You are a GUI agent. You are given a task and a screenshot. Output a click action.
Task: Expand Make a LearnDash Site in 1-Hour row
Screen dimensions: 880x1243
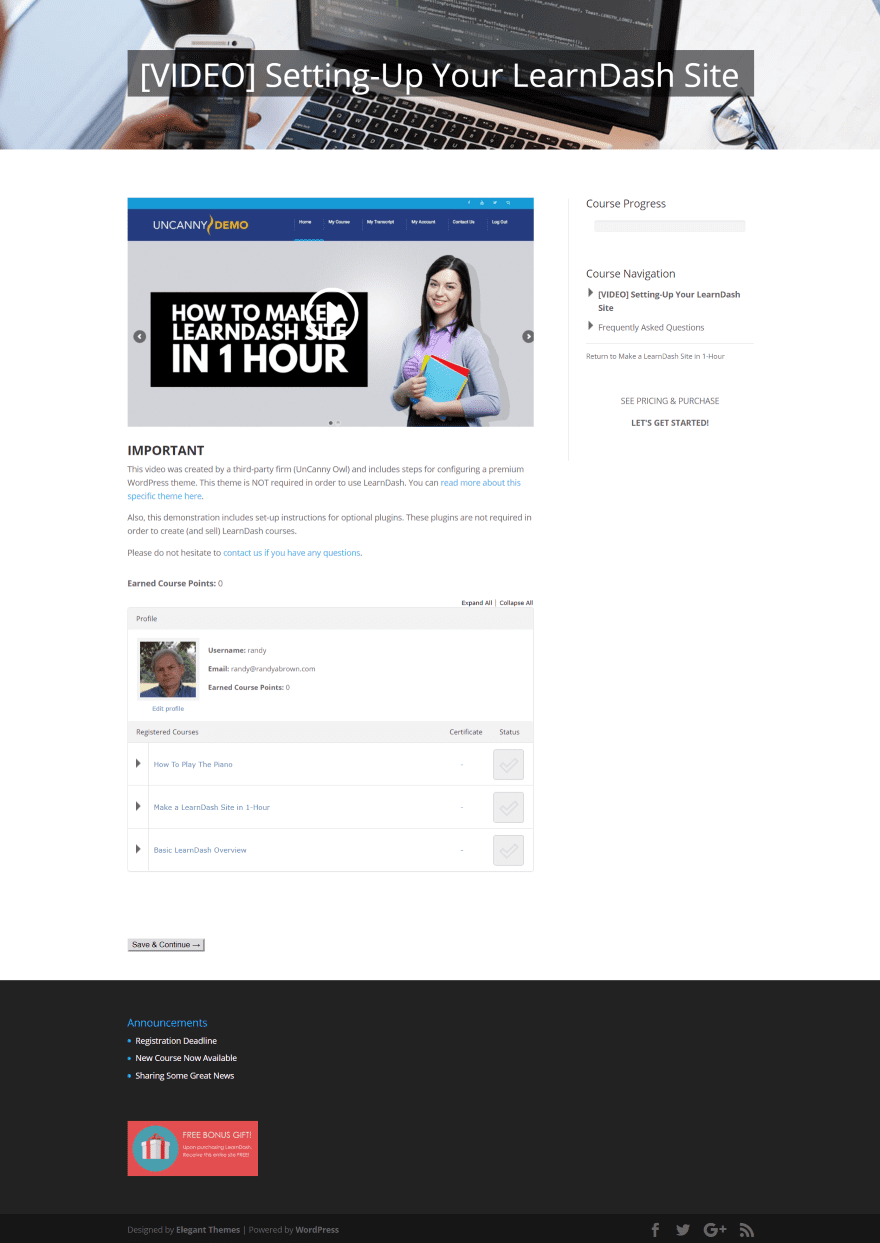pos(138,806)
